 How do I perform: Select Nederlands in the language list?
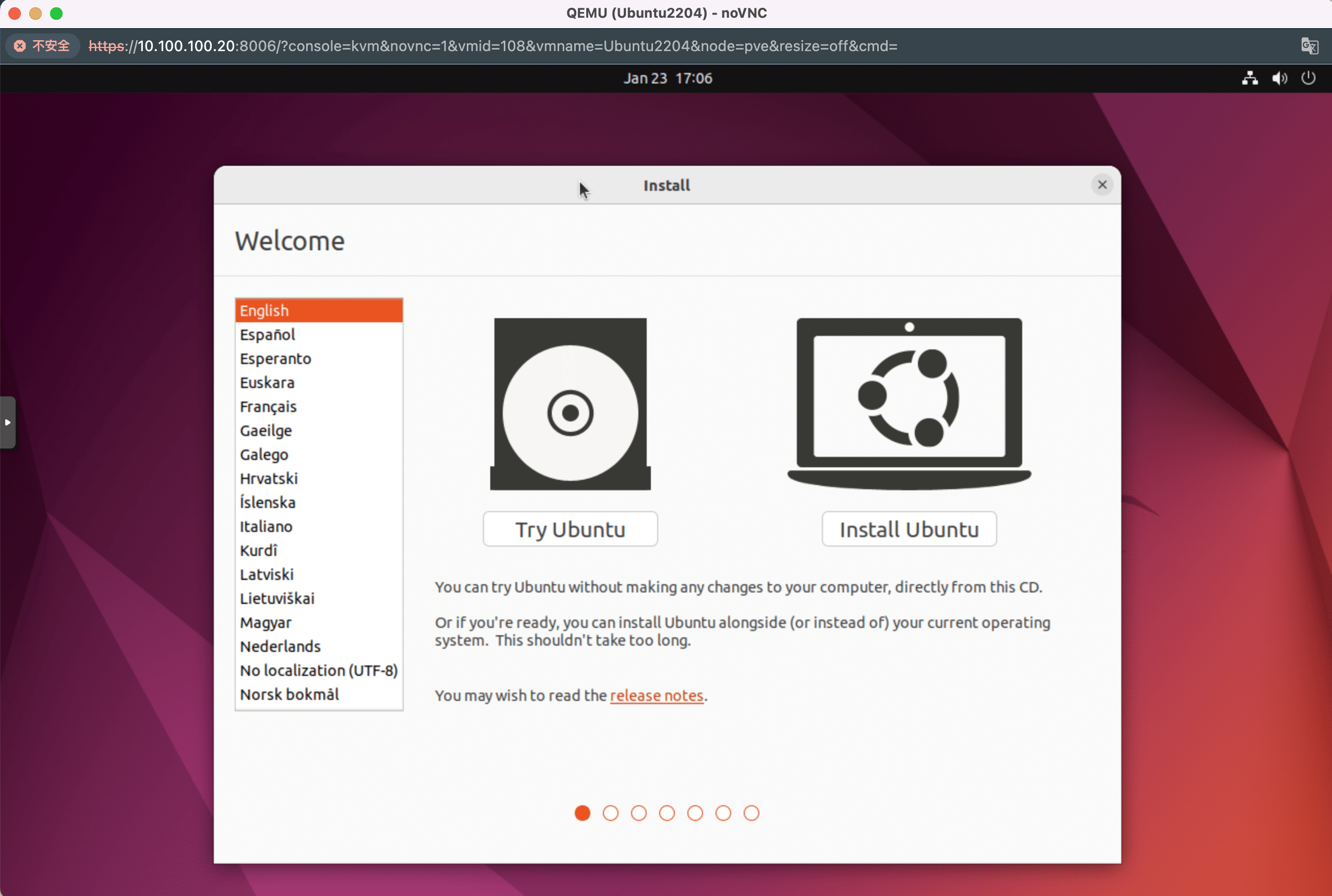(x=319, y=646)
